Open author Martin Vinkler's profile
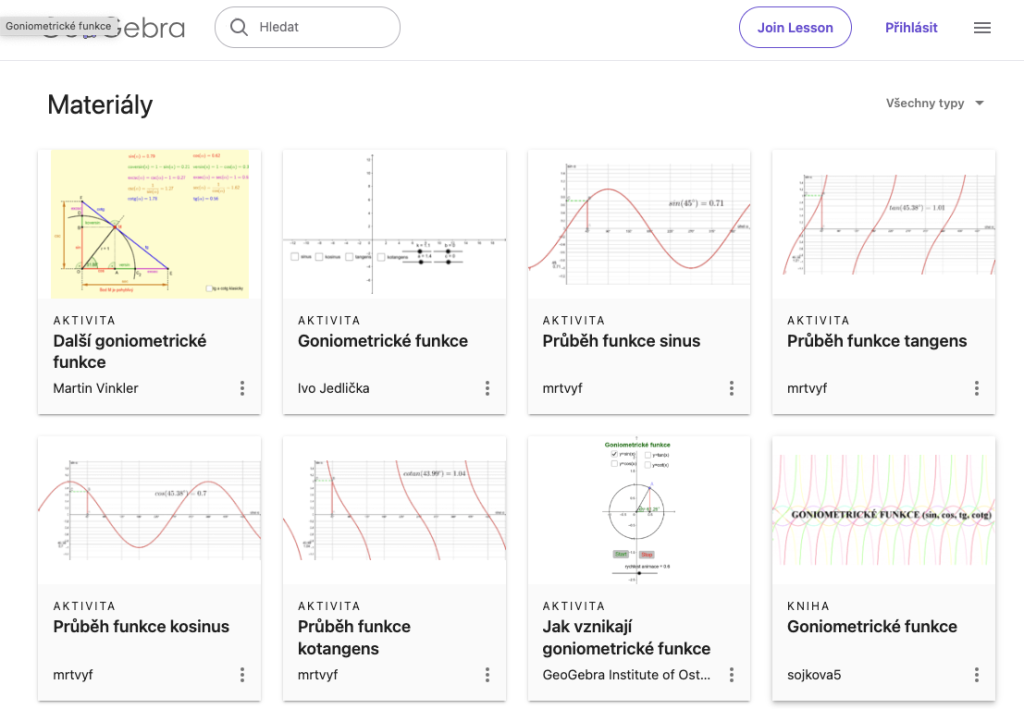Image resolution: width=1024 pixels, height=709 pixels. coord(96,388)
